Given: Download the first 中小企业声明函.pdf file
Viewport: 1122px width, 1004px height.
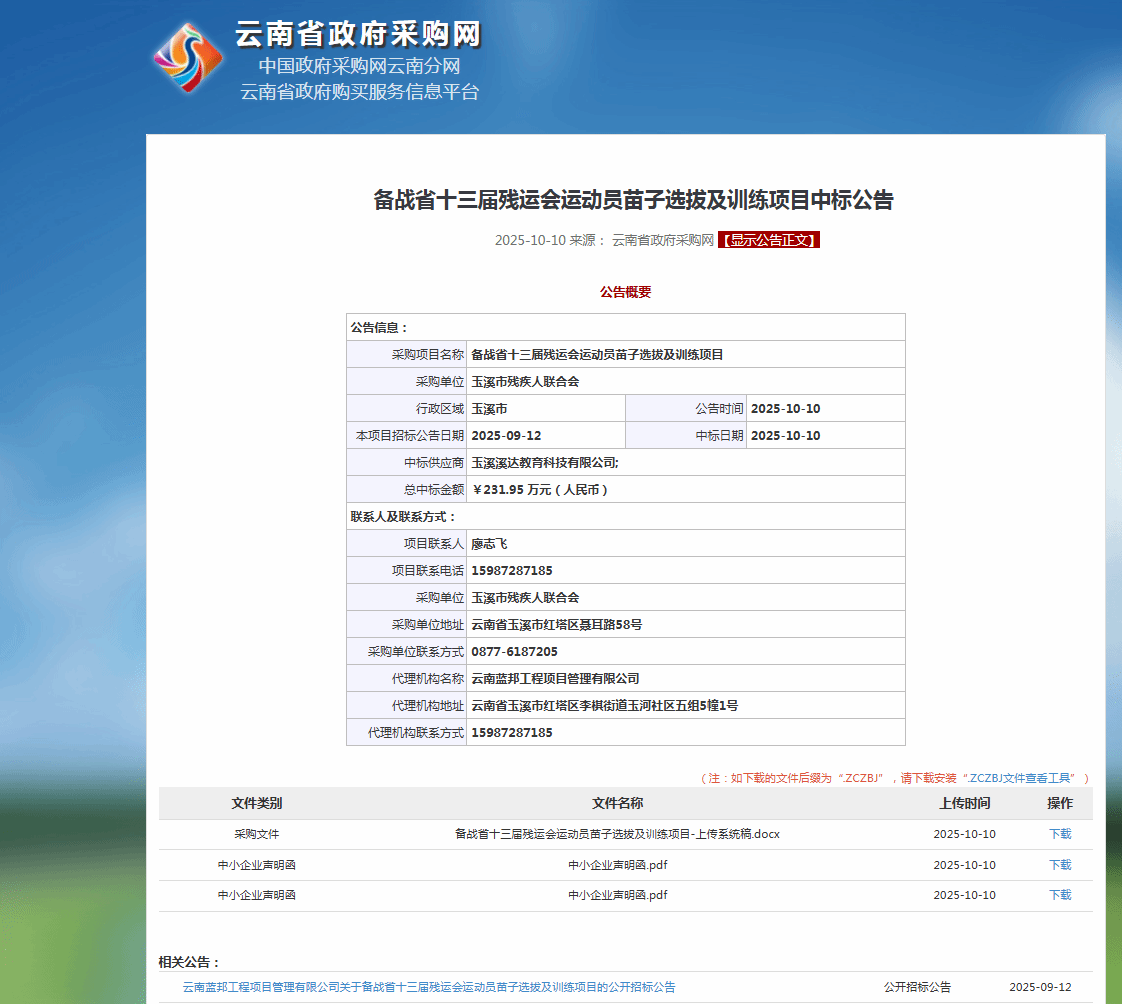Looking at the screenshot, I should [x=1059, y=865].
